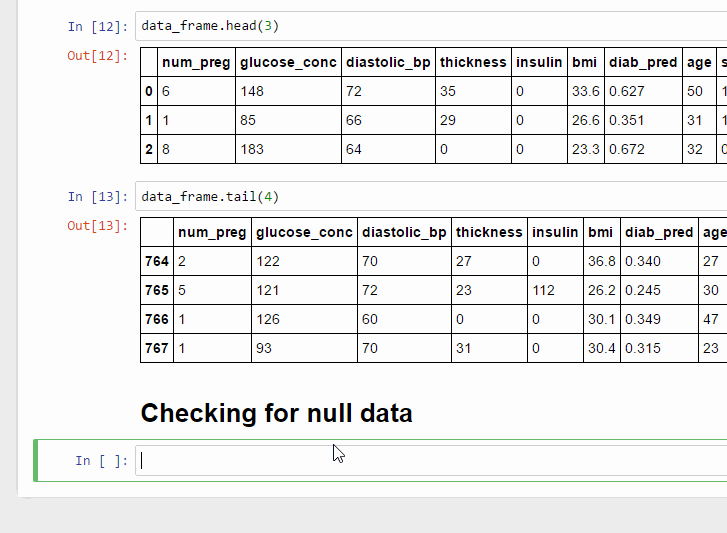Click bmi value 30.4 in row 767

(x=602, y=348)
